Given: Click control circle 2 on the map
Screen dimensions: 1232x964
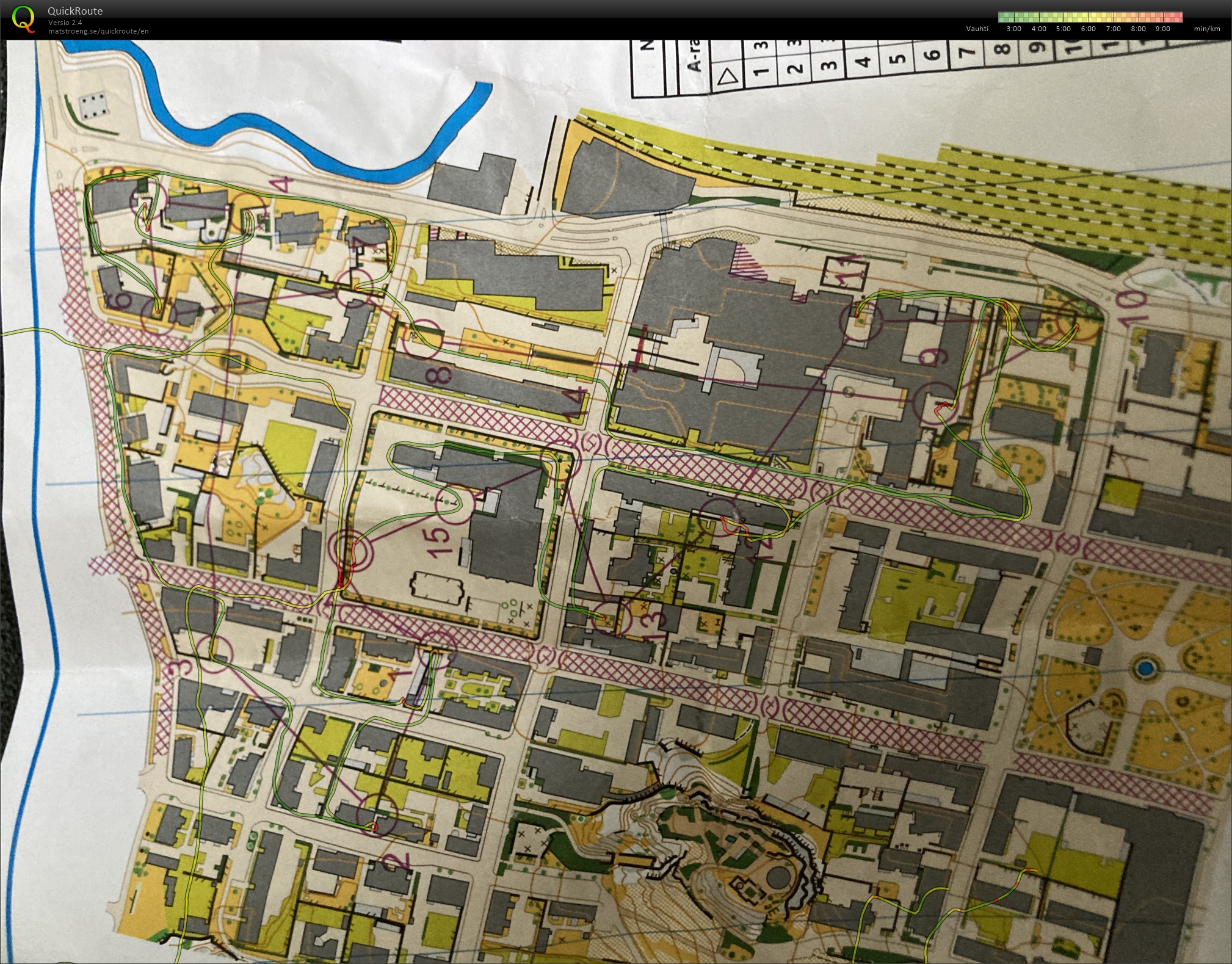Looking at the screenshot, I should 377,815.
